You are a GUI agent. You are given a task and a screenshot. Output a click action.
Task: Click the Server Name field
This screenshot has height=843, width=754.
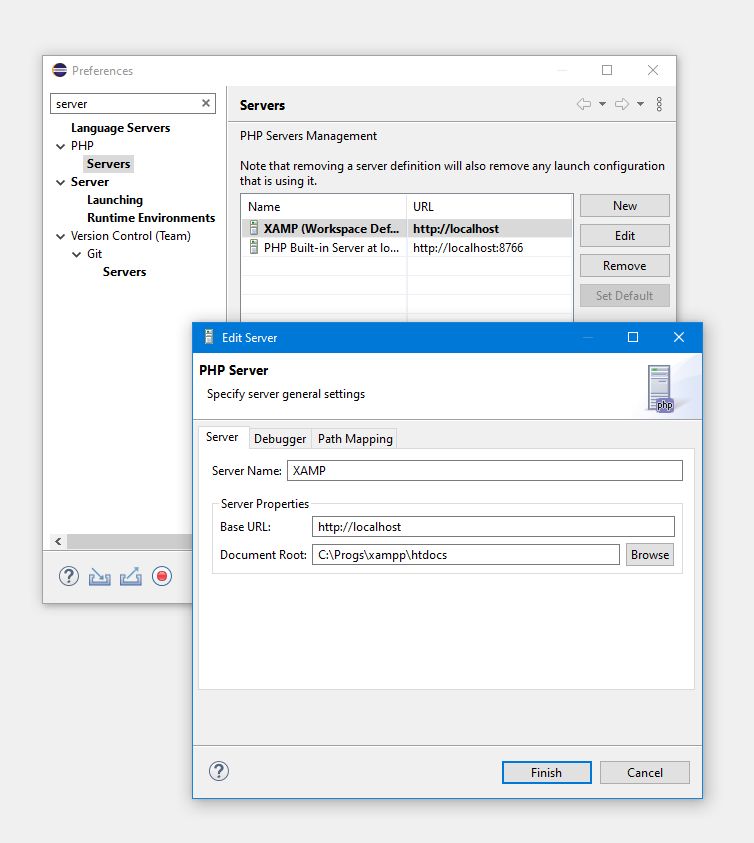(x=485, y=470)
